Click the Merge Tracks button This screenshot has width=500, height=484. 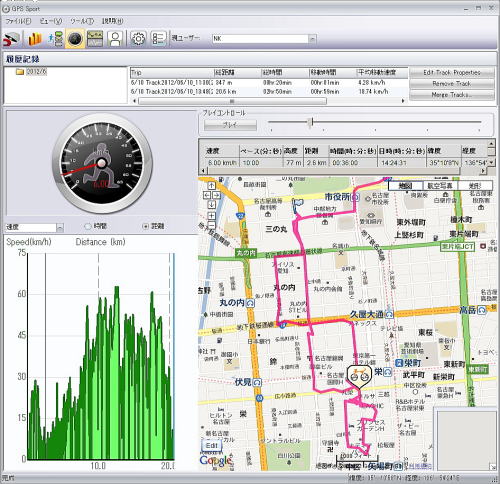(x=452, y=95)
